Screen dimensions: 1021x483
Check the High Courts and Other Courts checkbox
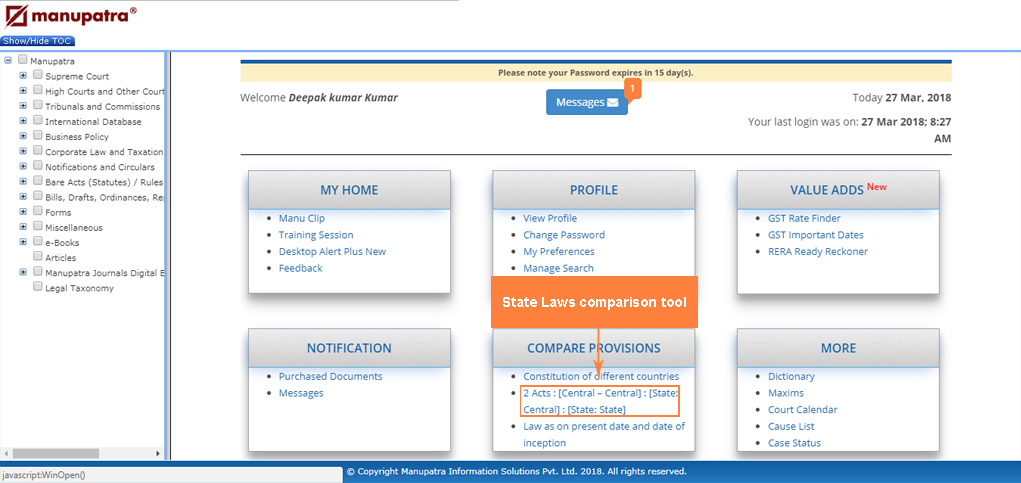[38, 90]
